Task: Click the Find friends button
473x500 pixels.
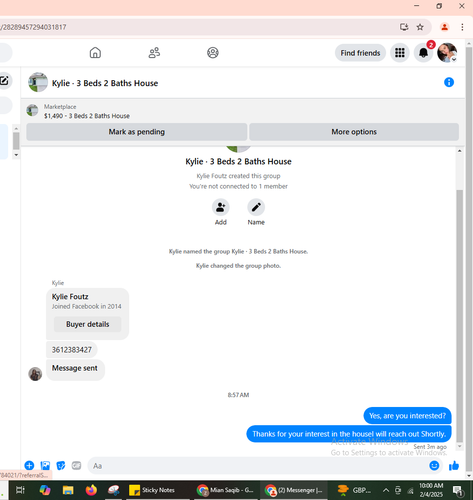Action: pyautogui.click(x=360, y=53)
